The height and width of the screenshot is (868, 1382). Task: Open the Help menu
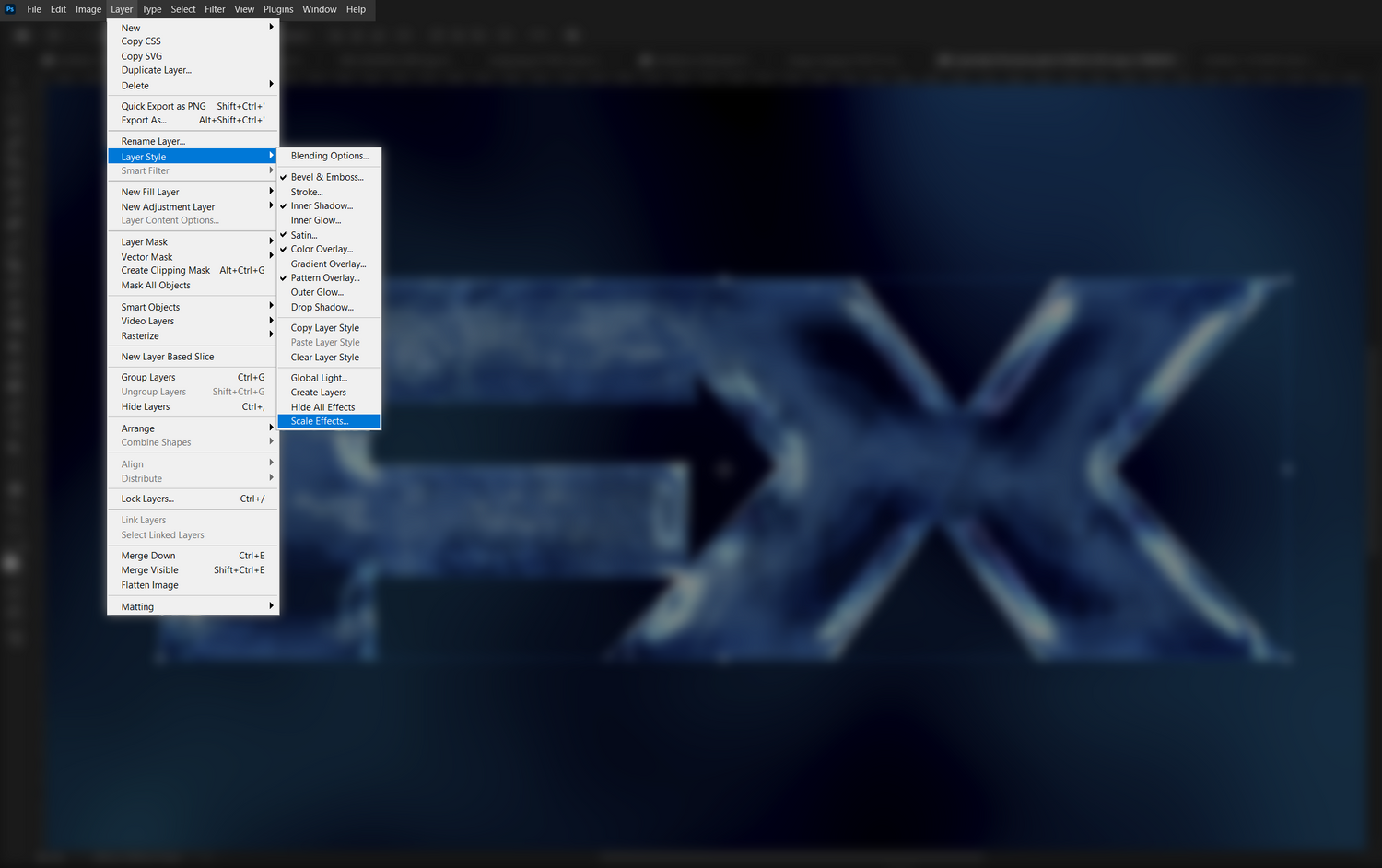click(x=356, y=9)
